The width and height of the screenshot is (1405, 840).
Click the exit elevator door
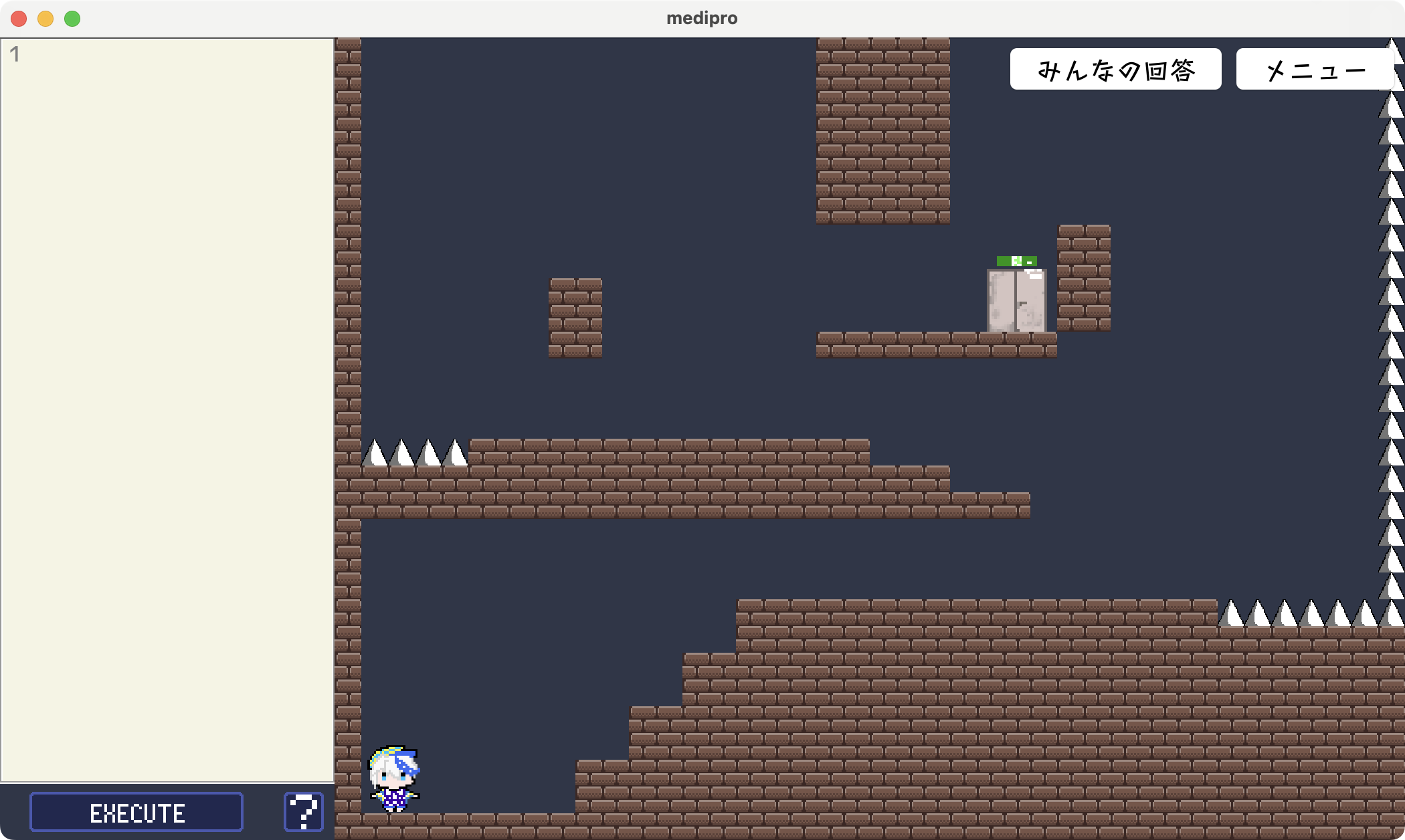tap(1016, 301)
